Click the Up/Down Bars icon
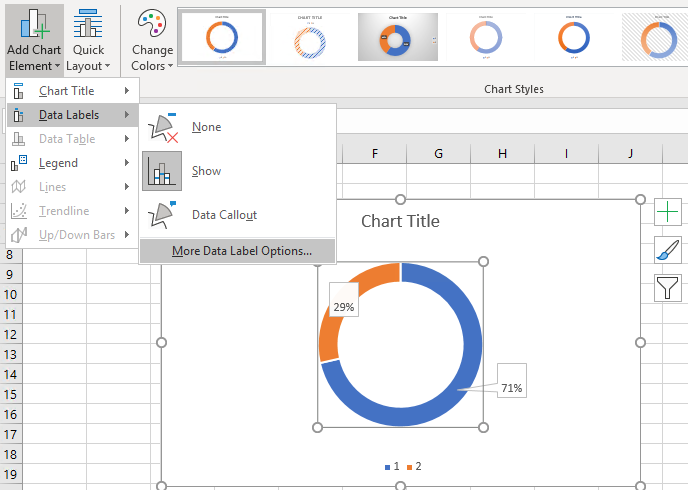 tap(19, 235)
